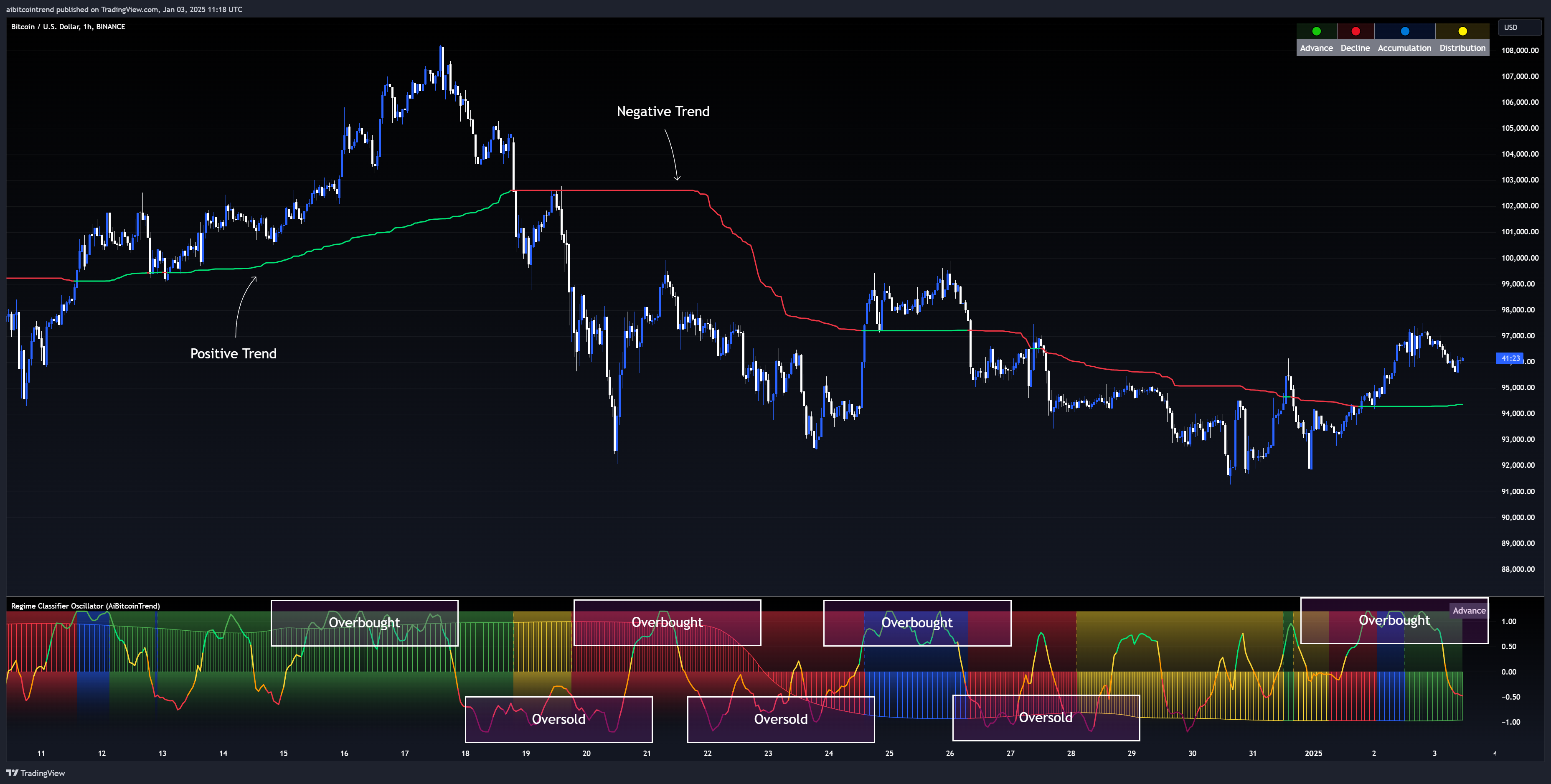Click the green Advance legend dot
This screenshot has height=784, width=1551.
tap(1316, 31)
